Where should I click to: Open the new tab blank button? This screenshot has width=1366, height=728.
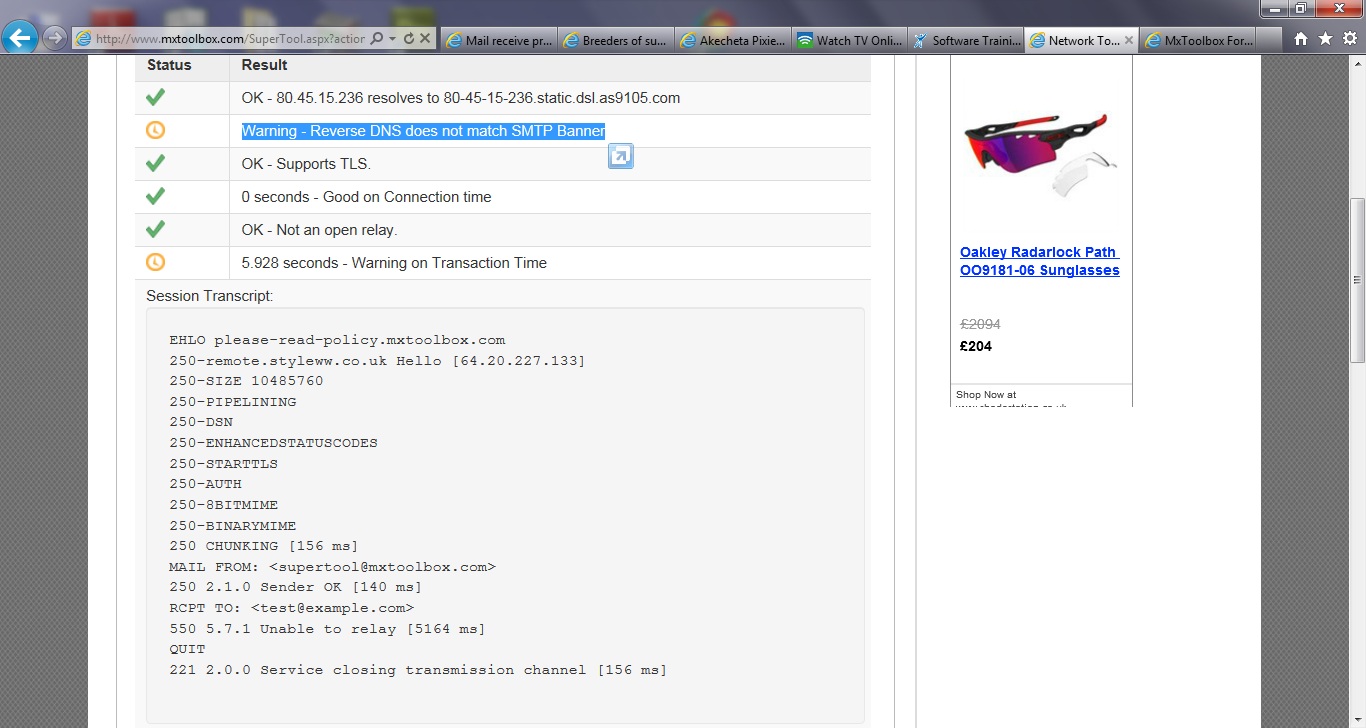tap(1269, 40)
